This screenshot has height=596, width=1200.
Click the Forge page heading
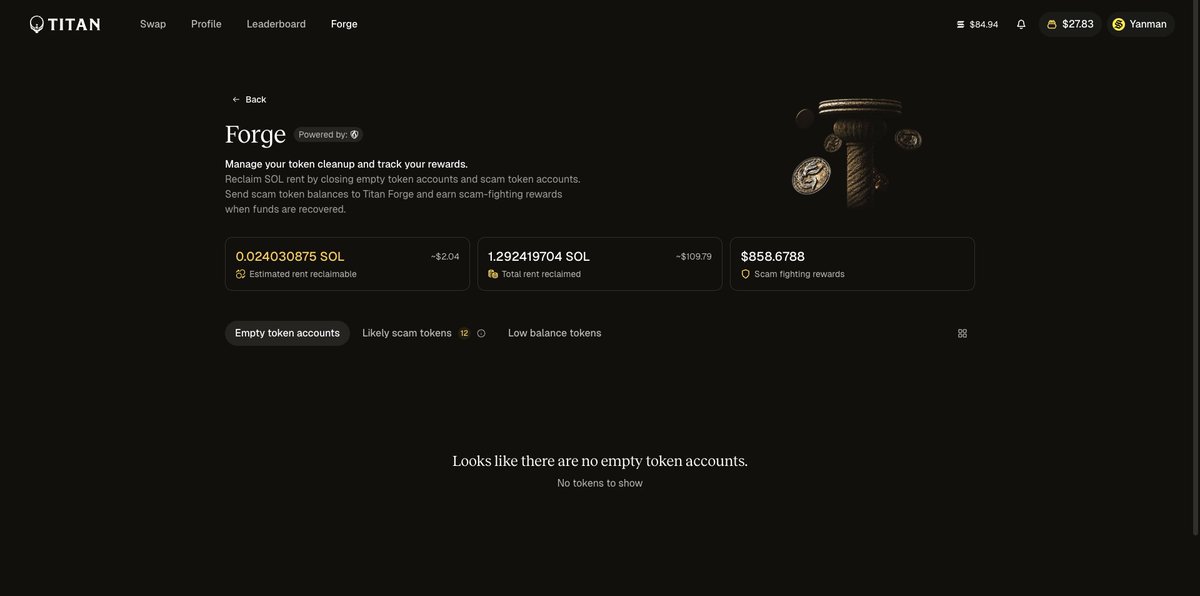(x=255, y=134)
